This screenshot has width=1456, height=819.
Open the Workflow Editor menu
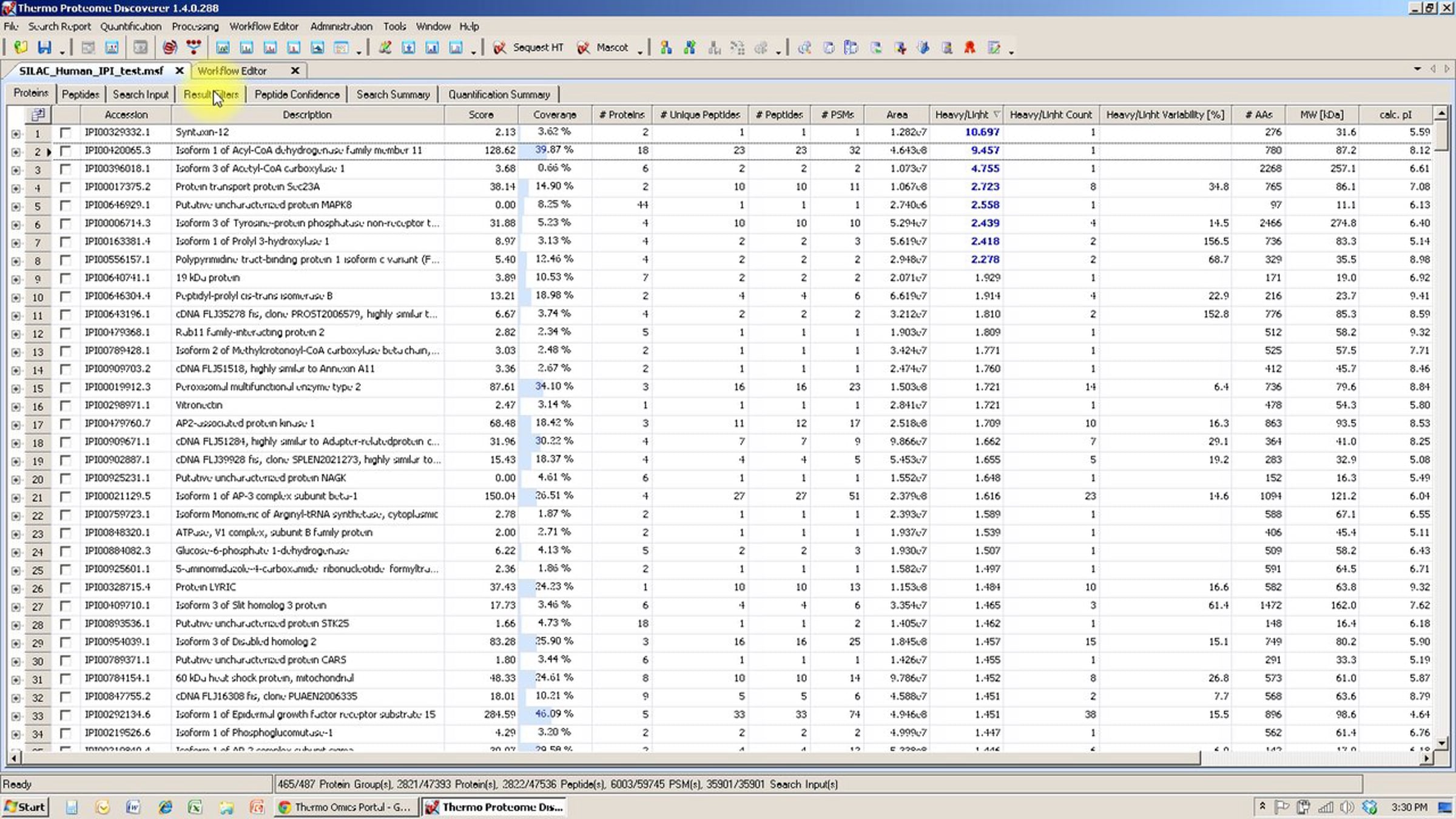[264, 26]
